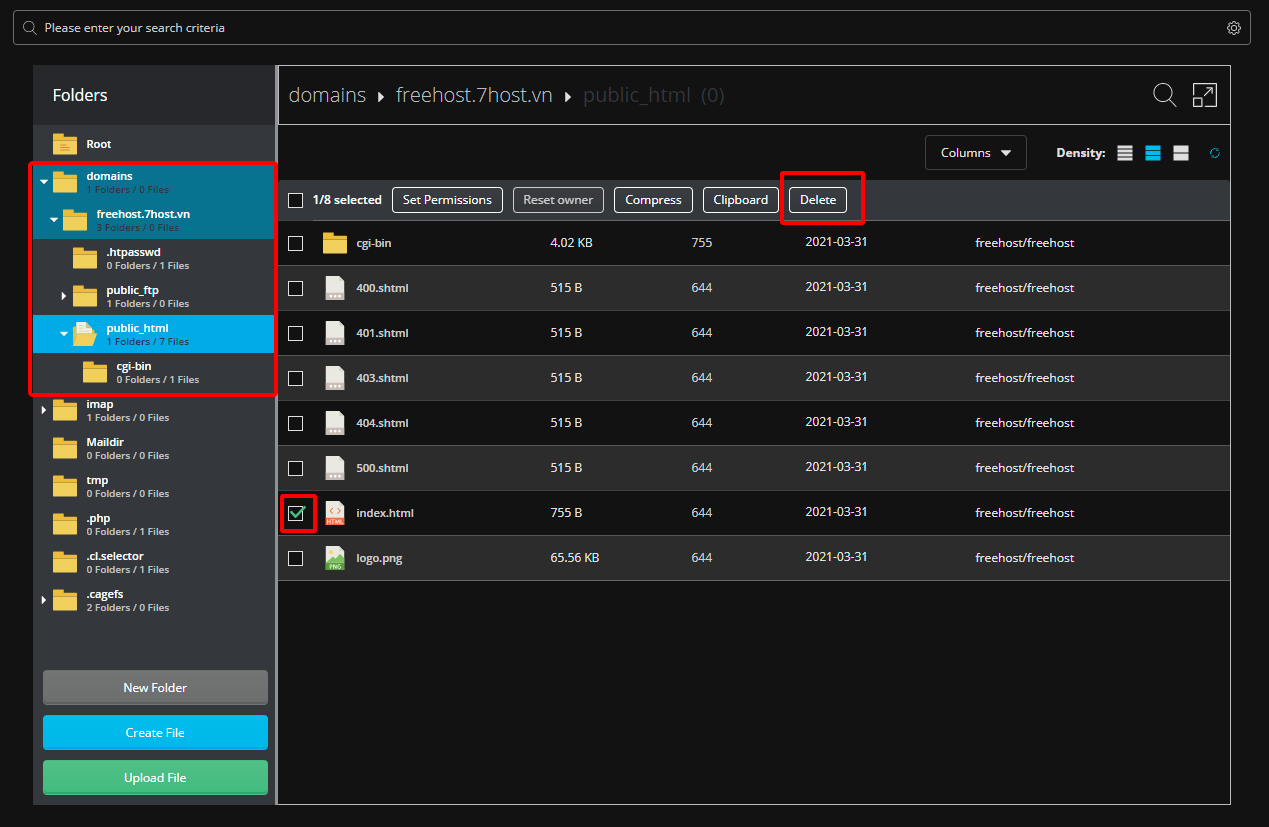Click the cgi-bin folder icon in file list
The height and width of the screenshot is (827, 1269).
point(334,243)
